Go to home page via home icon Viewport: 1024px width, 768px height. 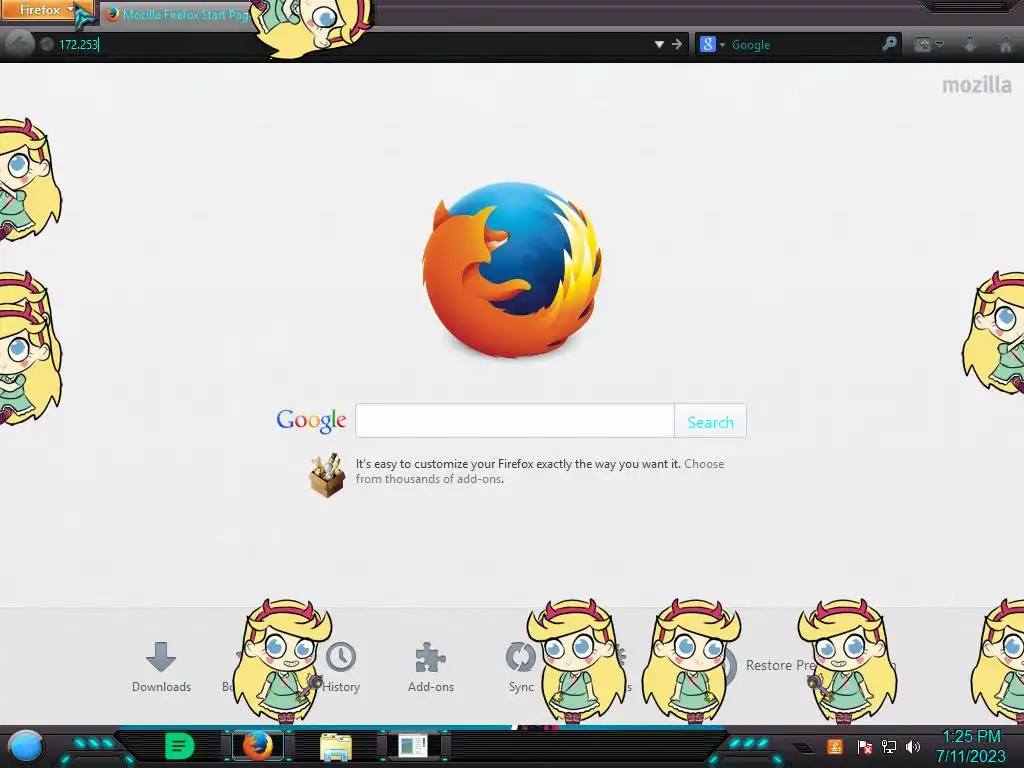(x=1006, y=44)
